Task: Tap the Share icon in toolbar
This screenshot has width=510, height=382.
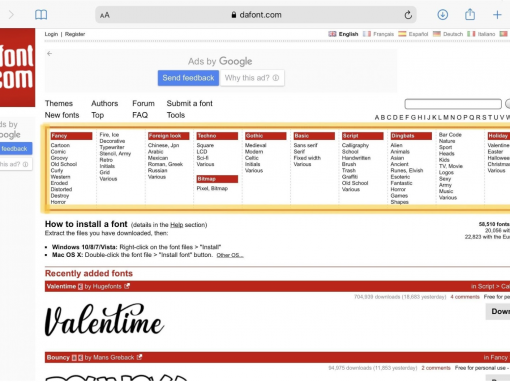Action: tap(470, 14)
